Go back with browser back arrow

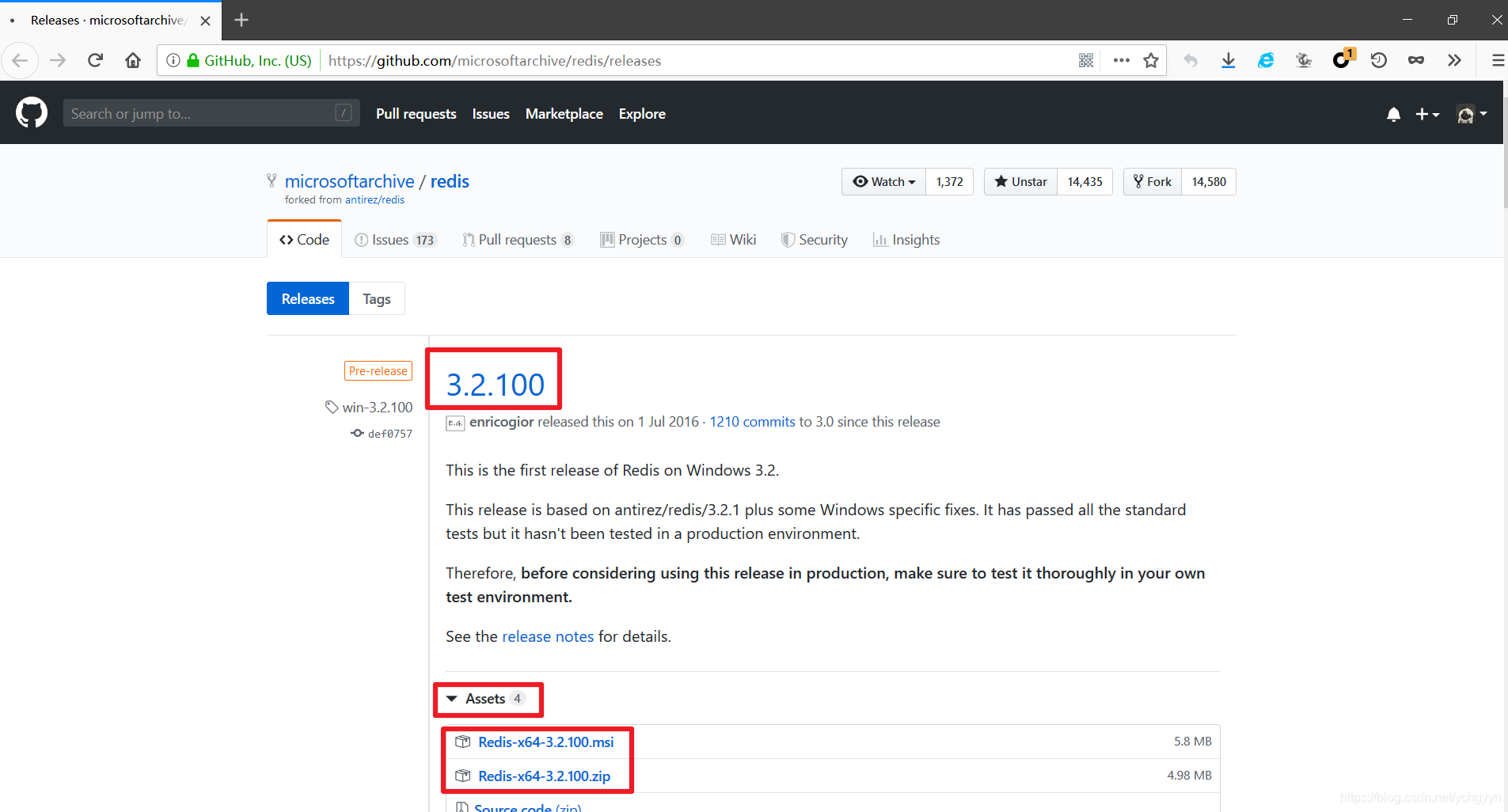(x=20, y=60)
